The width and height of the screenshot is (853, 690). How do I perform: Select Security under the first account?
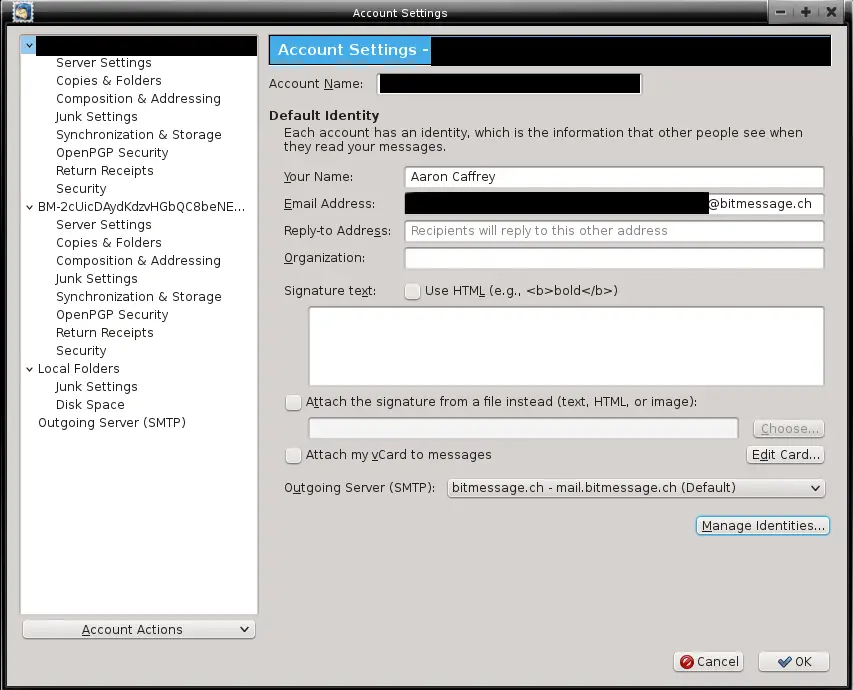tap(81, 188)
